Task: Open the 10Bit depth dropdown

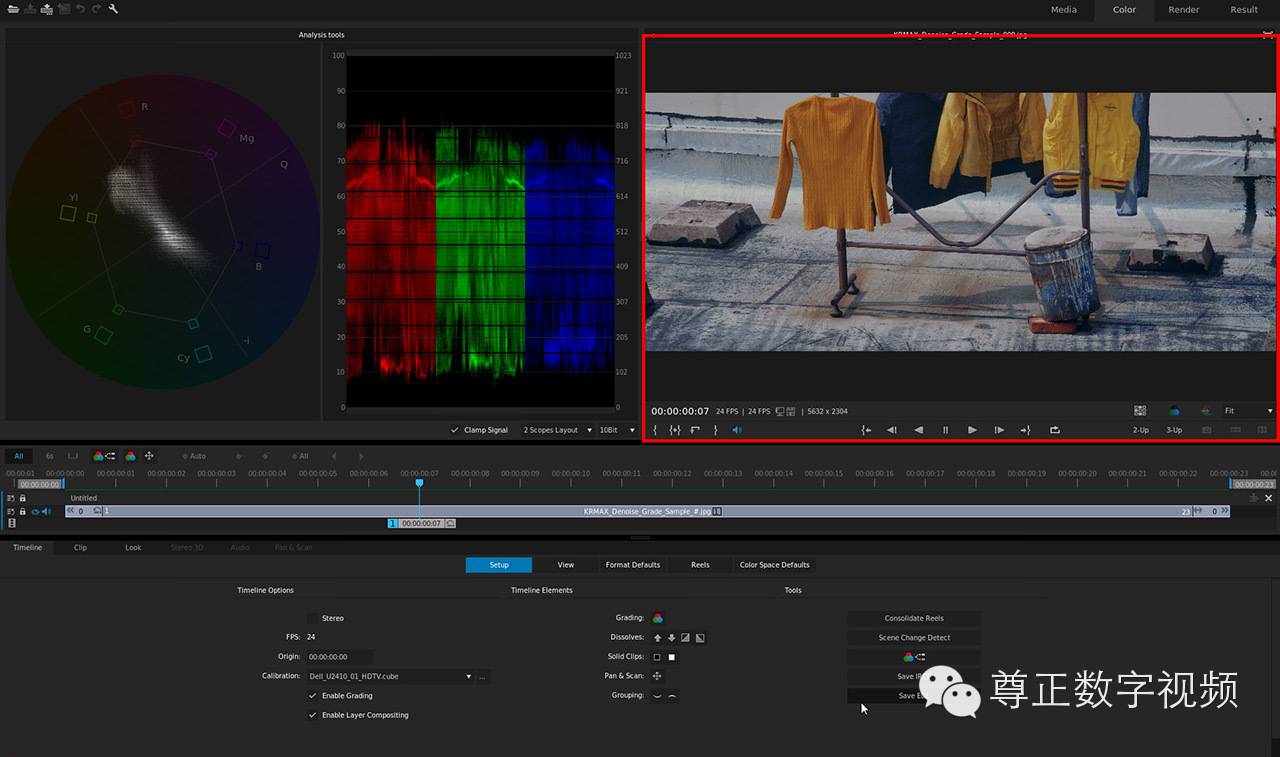Action: pos(616,430)
